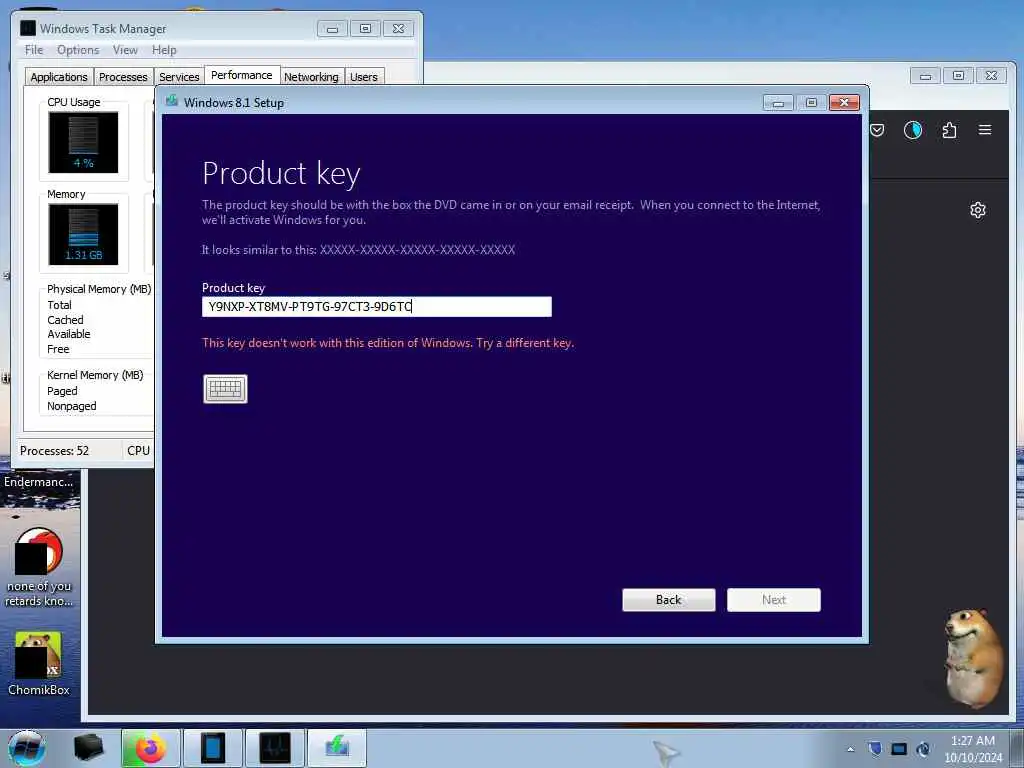The width and height of the screenshot is (1024, 768).
Task: Open the Firefox hamburger menu
Action: tap(985, 129)
